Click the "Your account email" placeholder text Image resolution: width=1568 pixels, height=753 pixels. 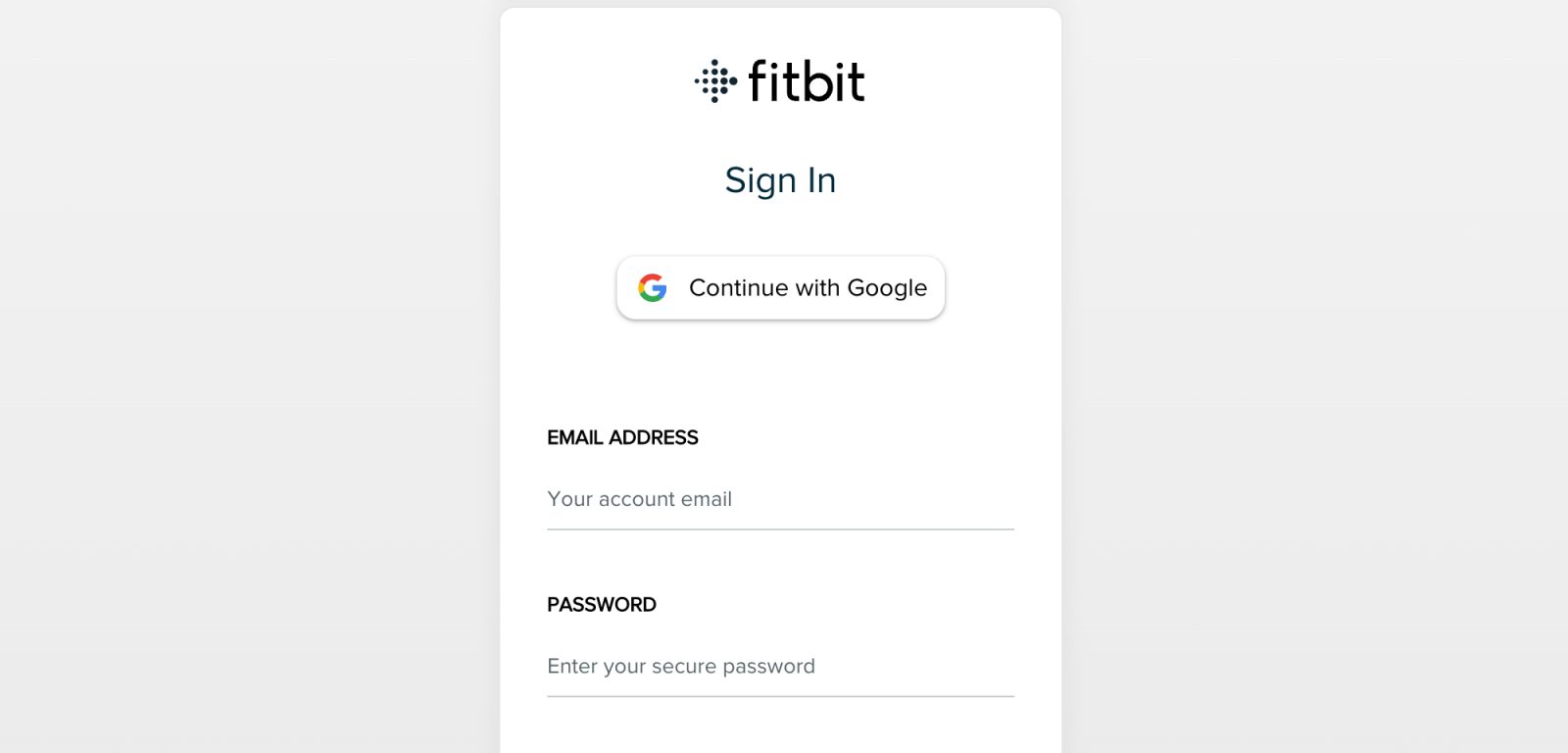coord(639,499)
